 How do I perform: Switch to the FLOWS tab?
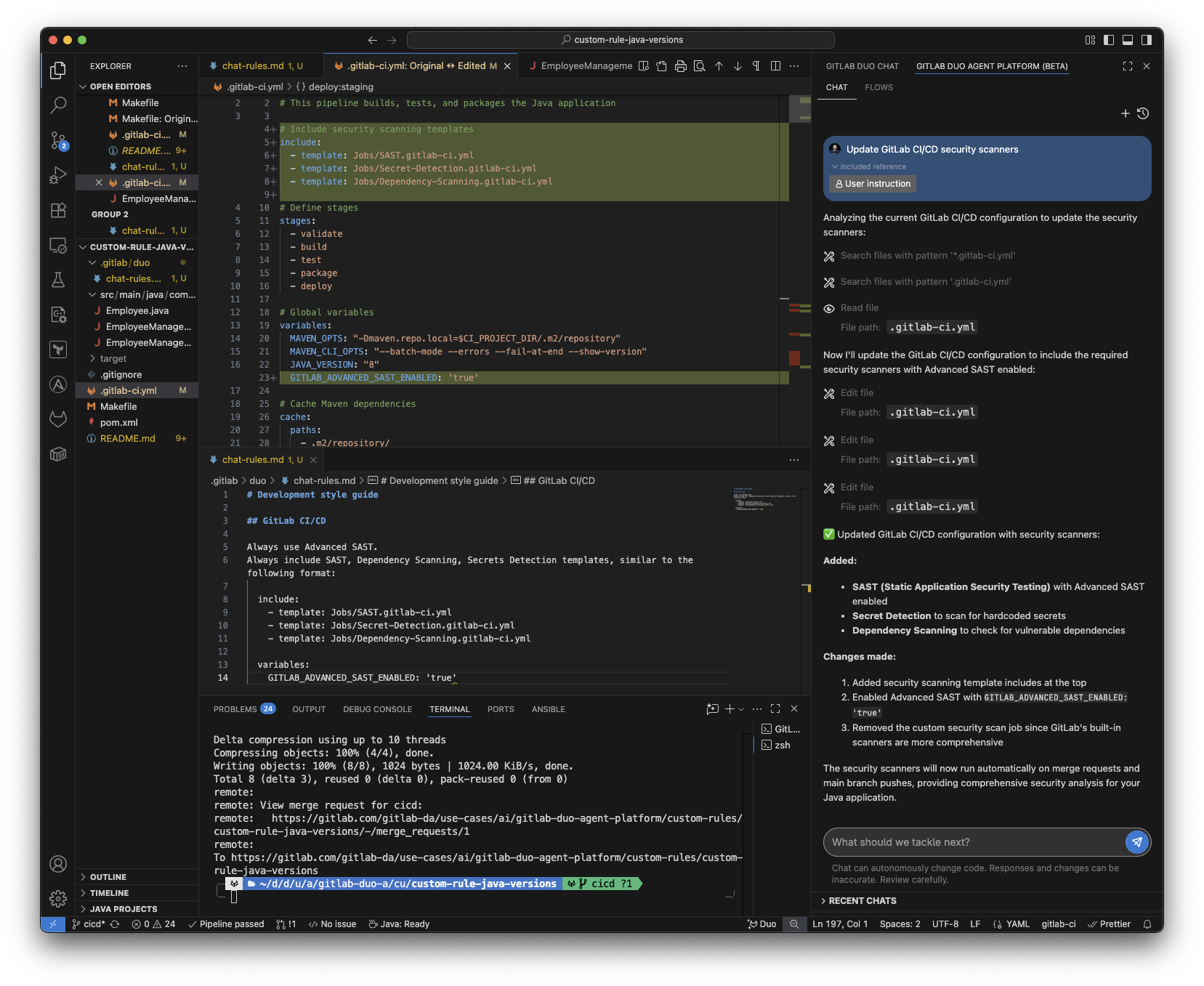878,87
